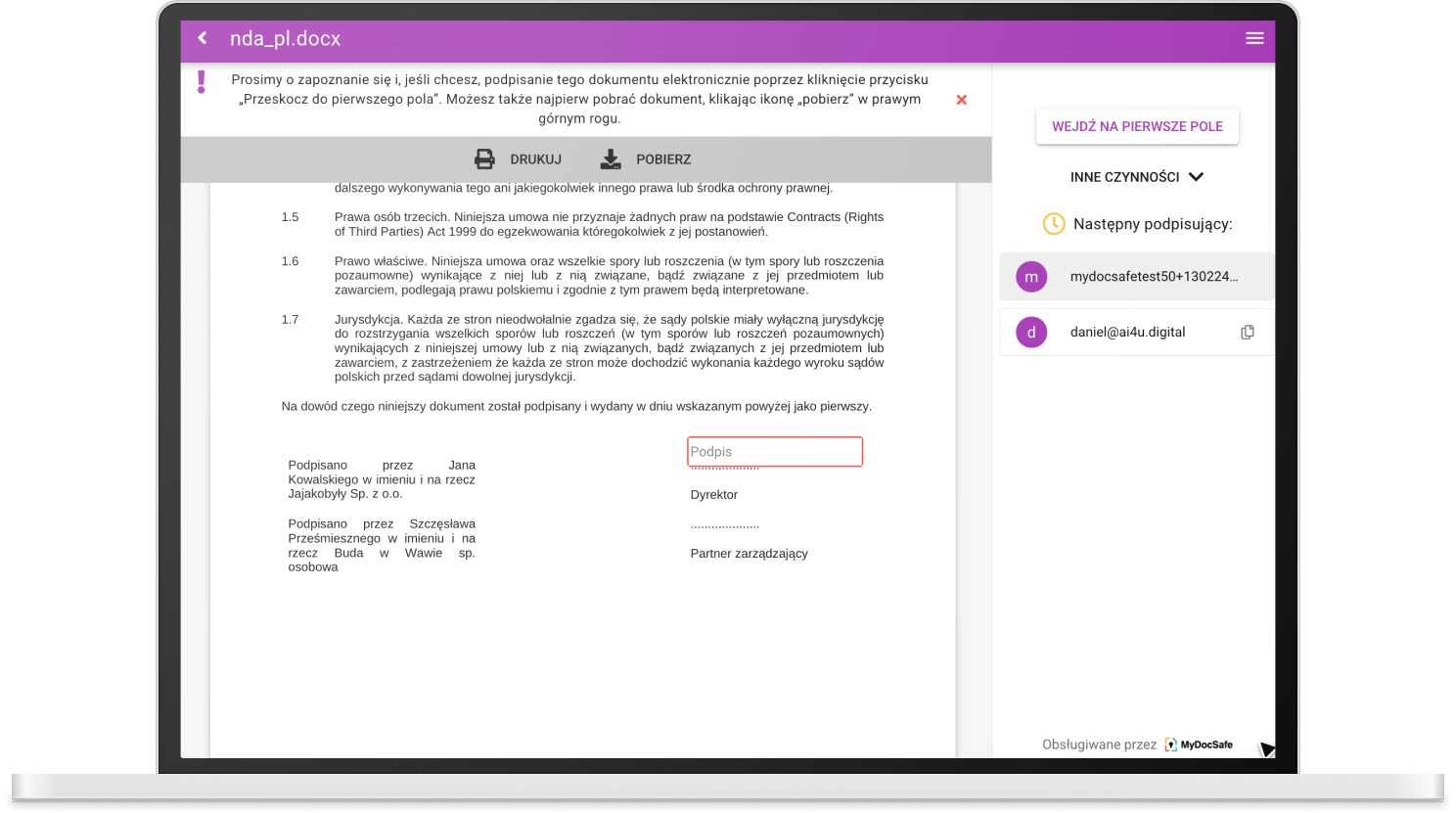Click the download tray icon

[x=611, y=159]
